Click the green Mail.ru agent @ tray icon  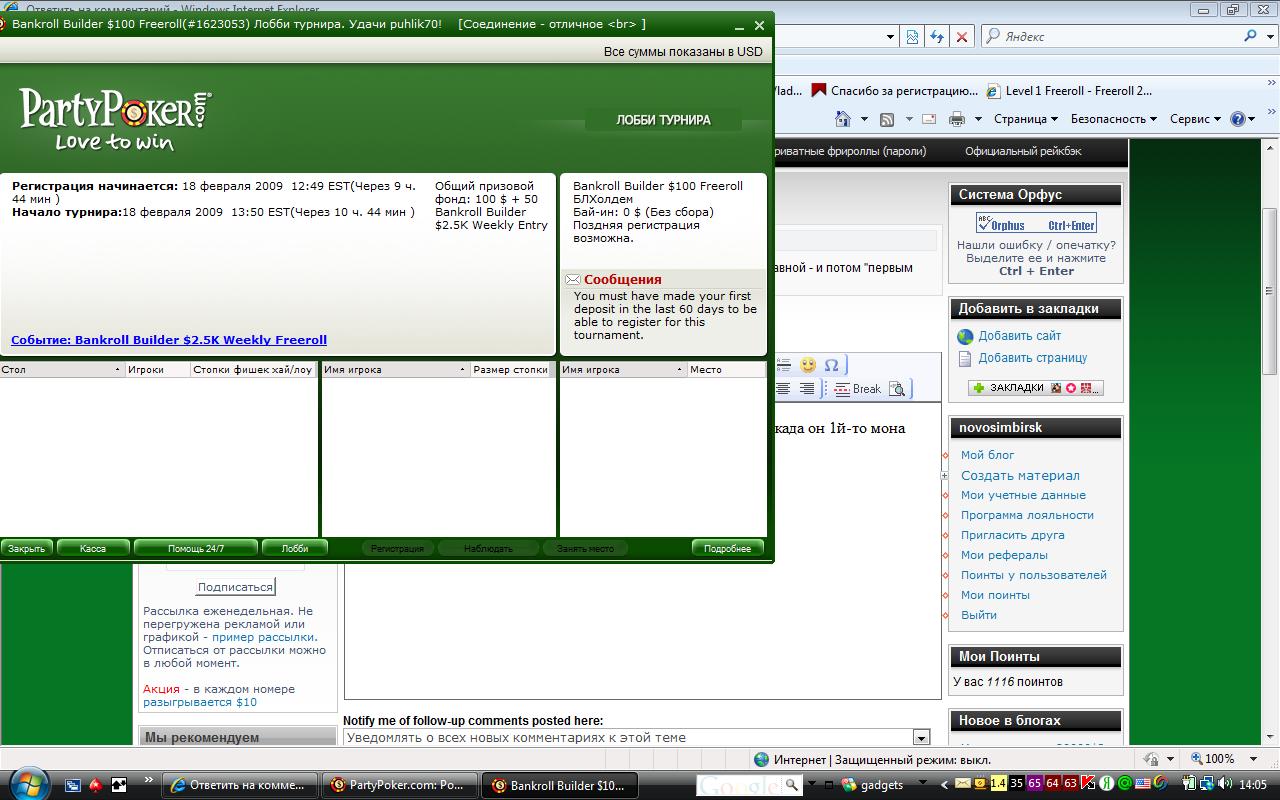(x=1125, y=784)
